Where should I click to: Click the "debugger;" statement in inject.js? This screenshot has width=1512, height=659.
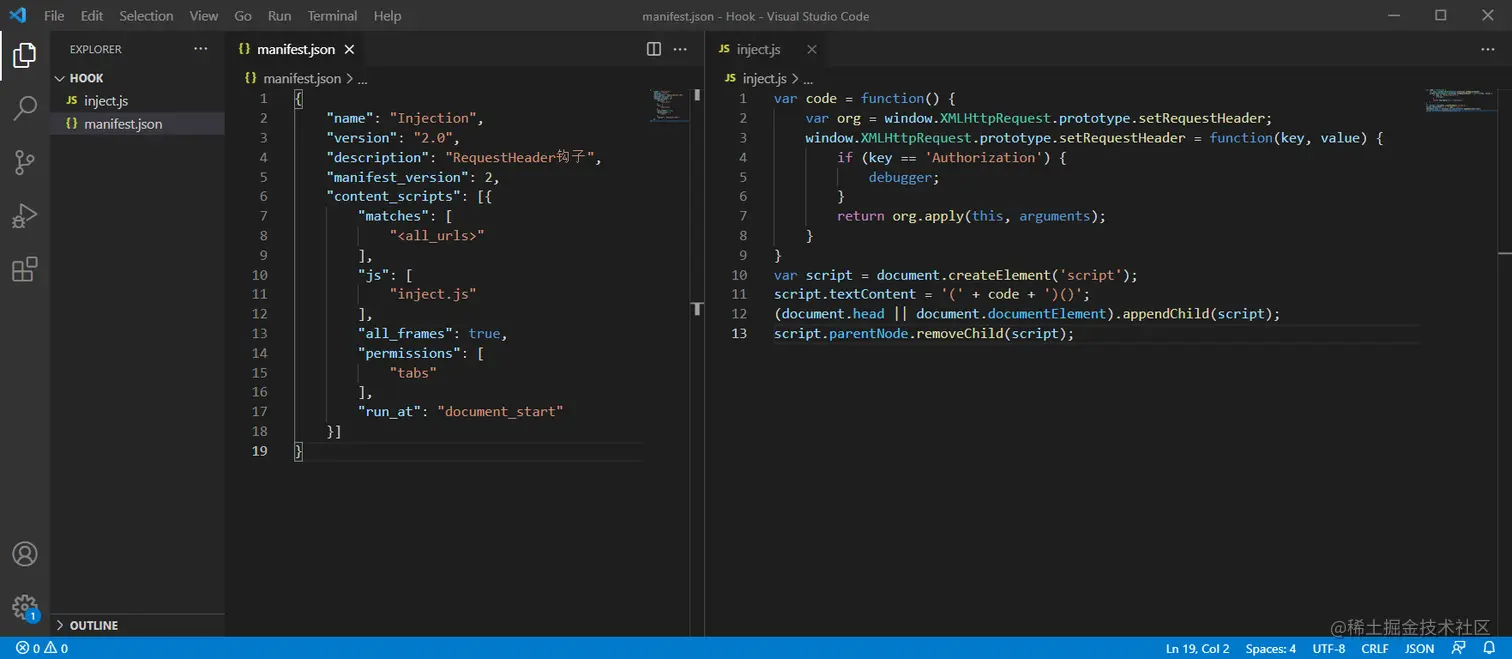point(905,177)
